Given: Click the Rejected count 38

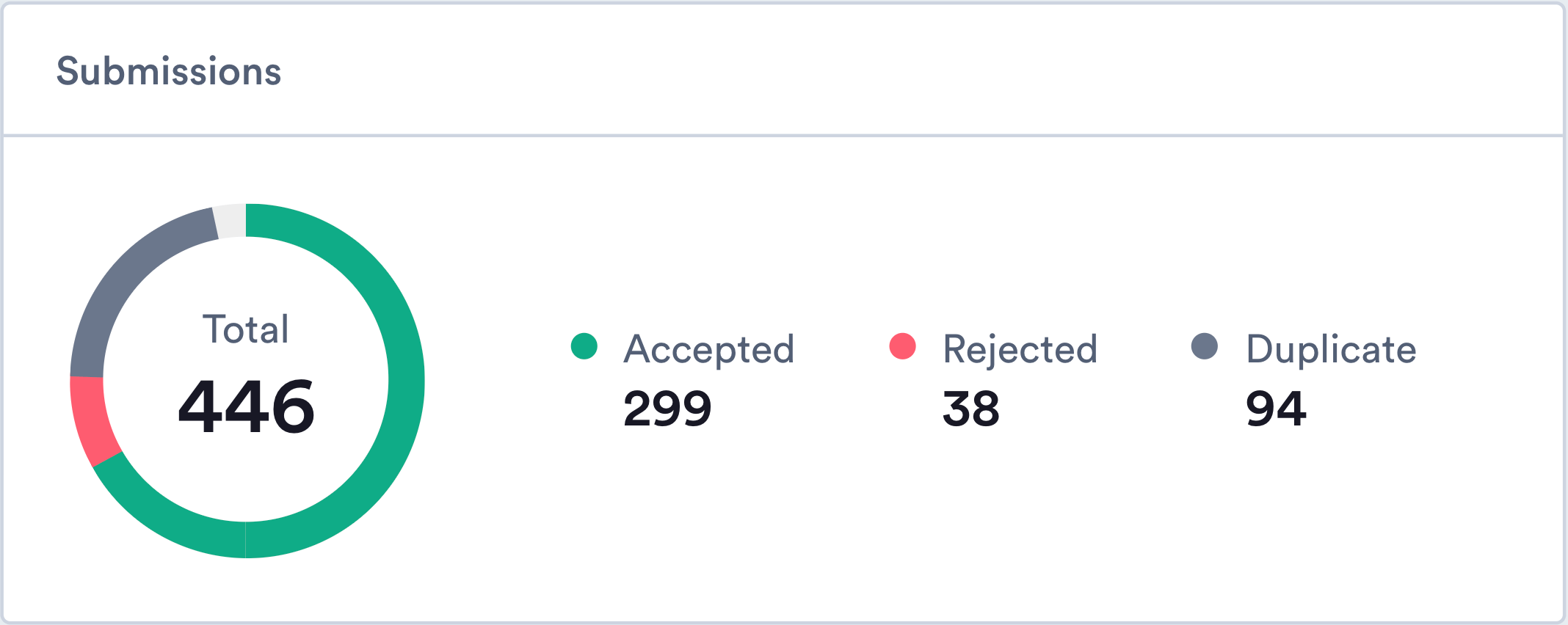Looking at the screenshot, I should click(971, 409).
